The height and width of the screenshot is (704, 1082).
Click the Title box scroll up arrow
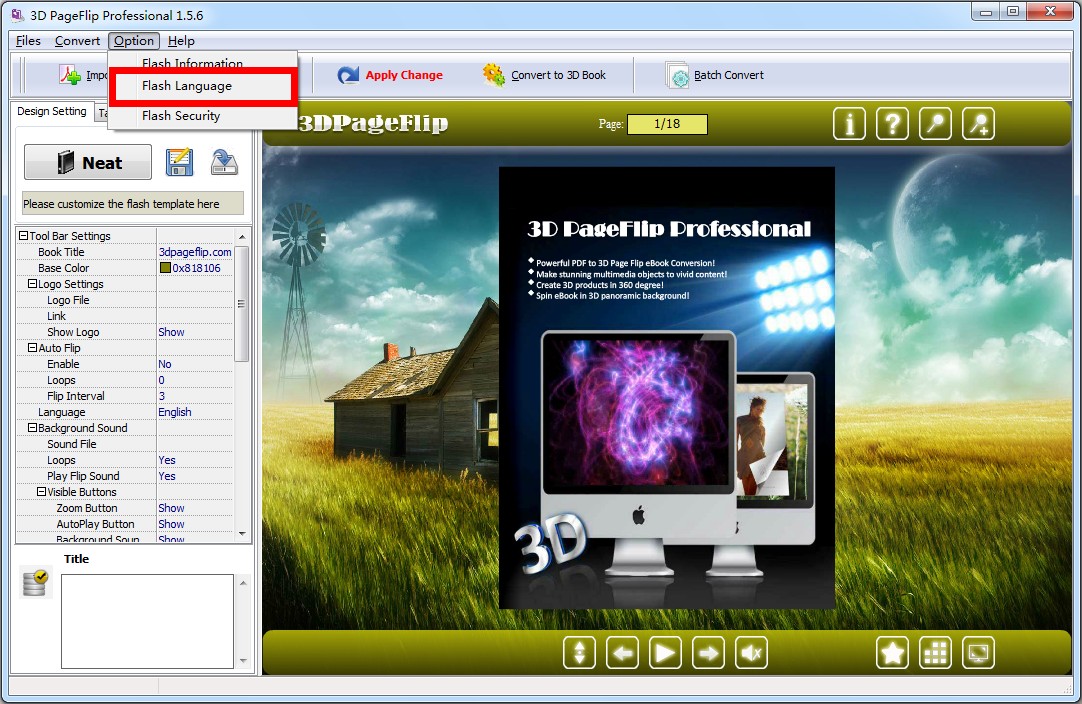coord(243,583)
